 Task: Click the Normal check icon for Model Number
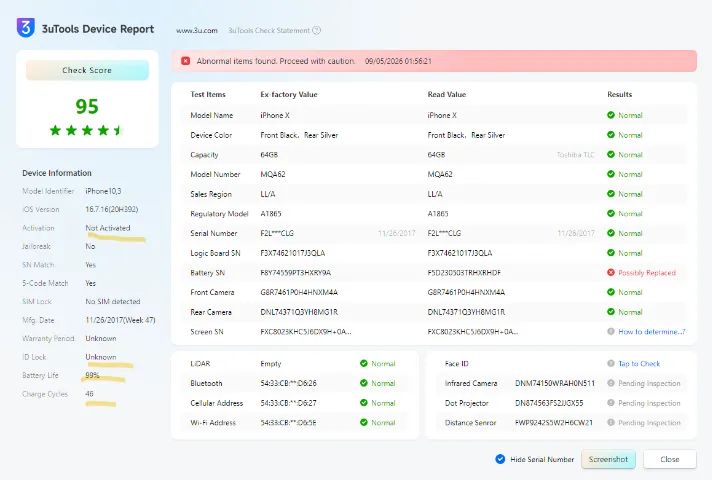click(611, 174)
